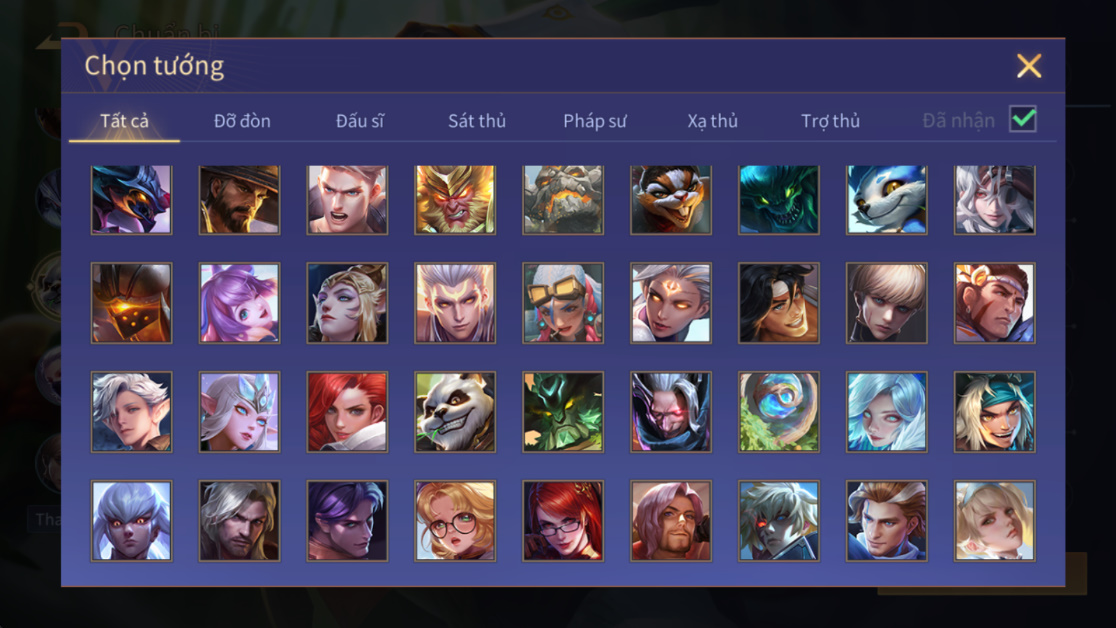The width and height of the screenshot is (1116, 628).
Task: Toggle the Đã nhận checkbox
Action: [x=1023, y=119]
